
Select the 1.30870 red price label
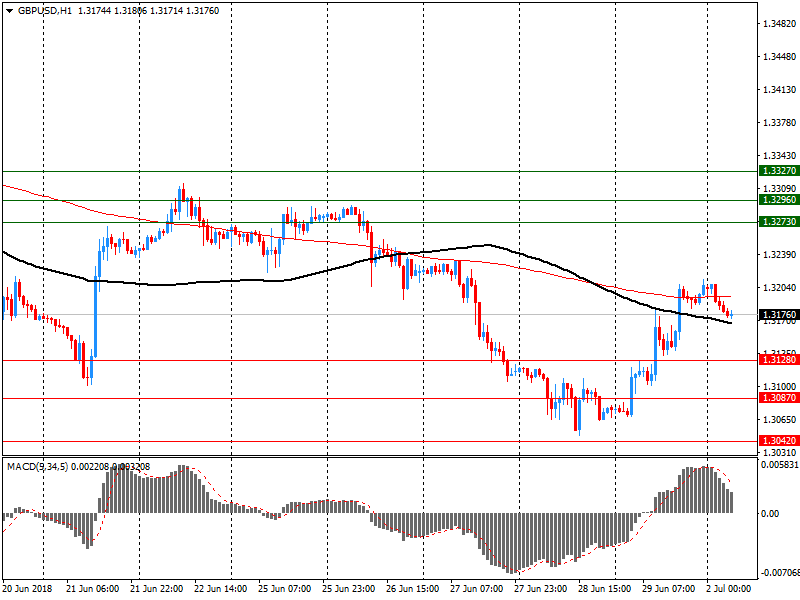click(778, 398)
